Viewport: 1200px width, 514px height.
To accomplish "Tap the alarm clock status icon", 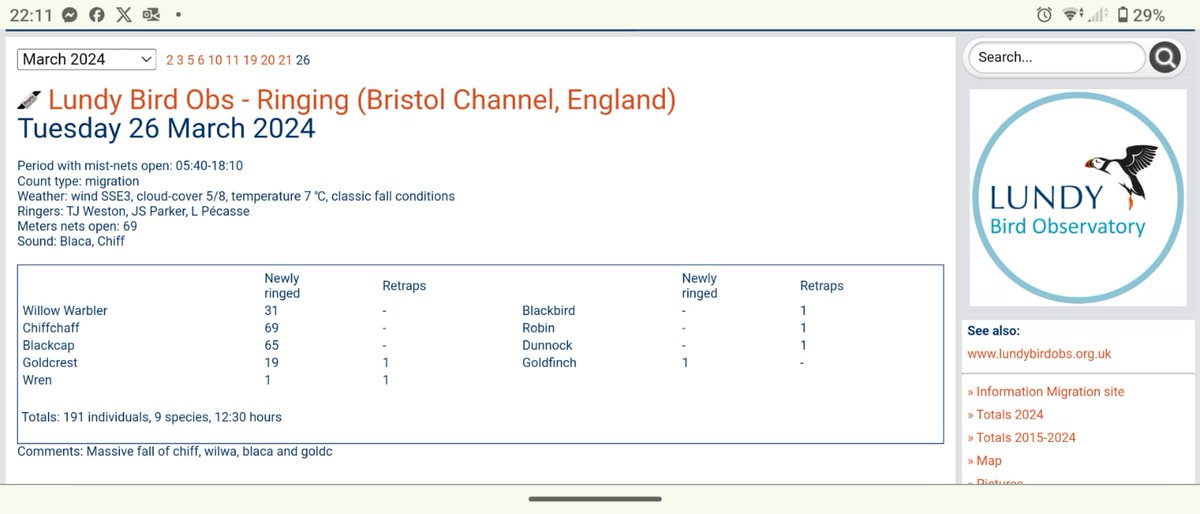I will 1044,15.
